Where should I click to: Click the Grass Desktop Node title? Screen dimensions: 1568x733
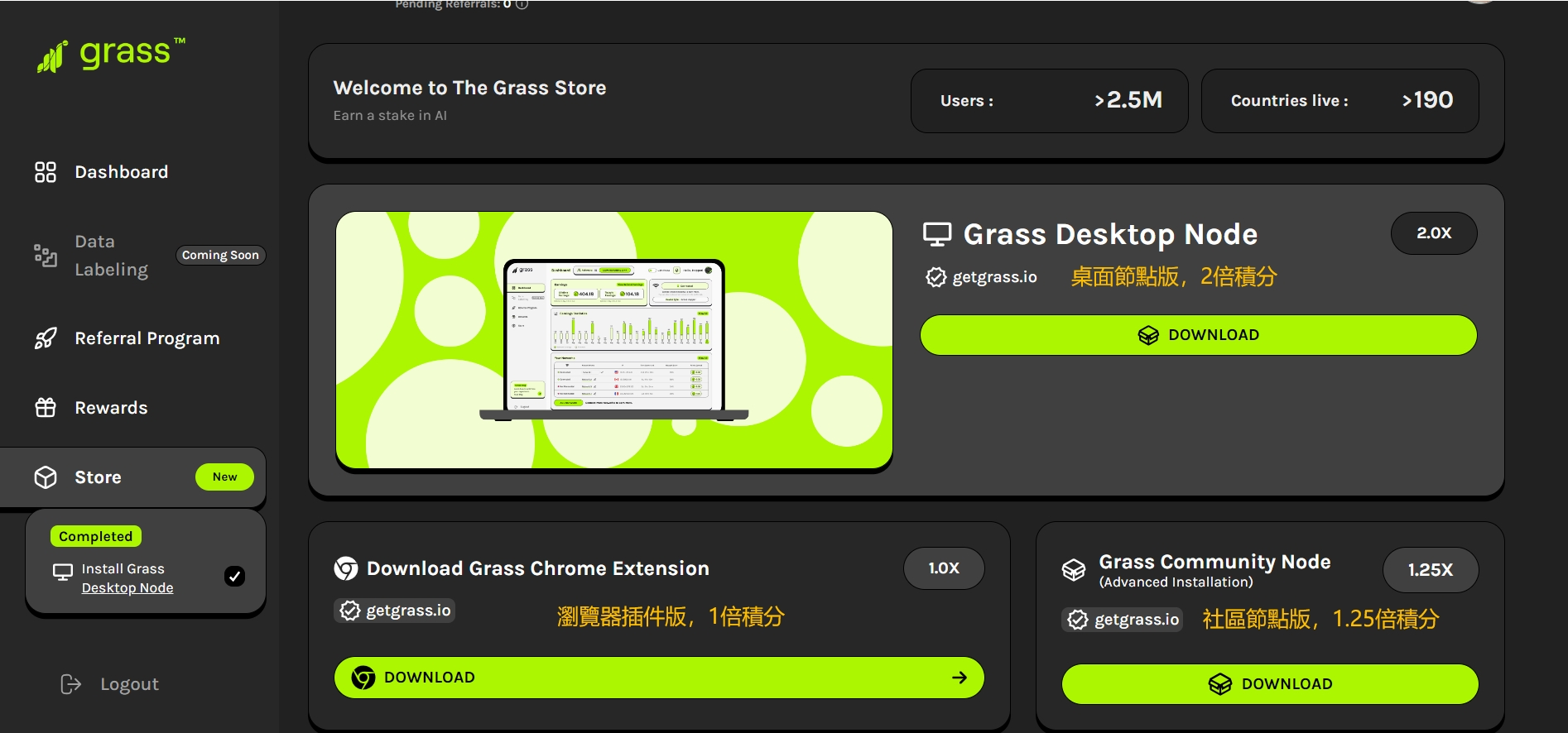(x=1110, y=235)
